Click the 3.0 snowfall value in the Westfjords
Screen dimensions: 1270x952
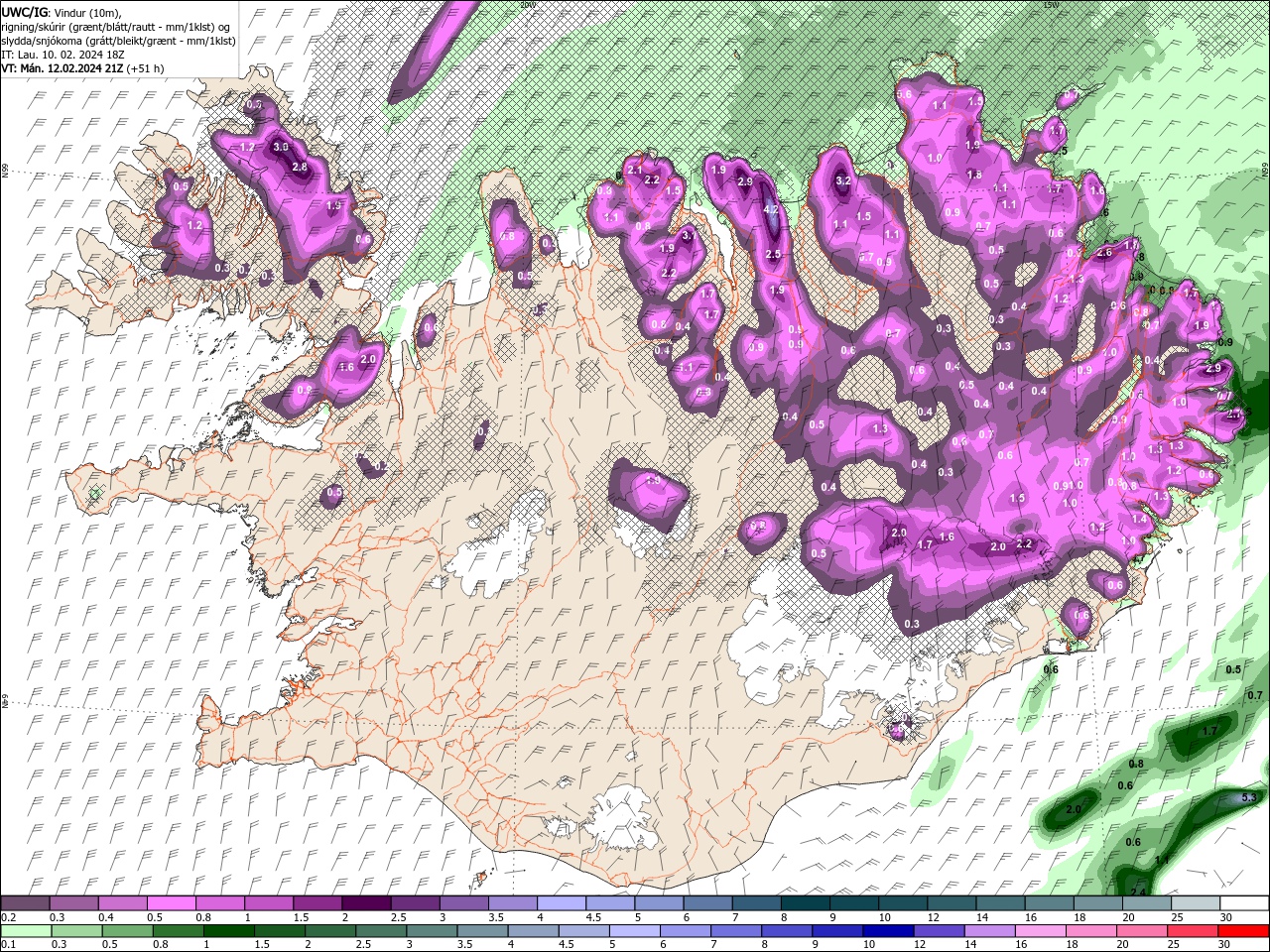(281, 147)
